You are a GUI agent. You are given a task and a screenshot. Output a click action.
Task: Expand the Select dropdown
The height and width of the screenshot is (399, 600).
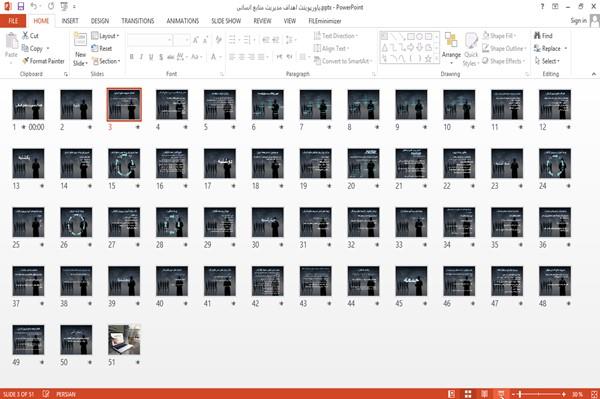(x=547, y=61)
